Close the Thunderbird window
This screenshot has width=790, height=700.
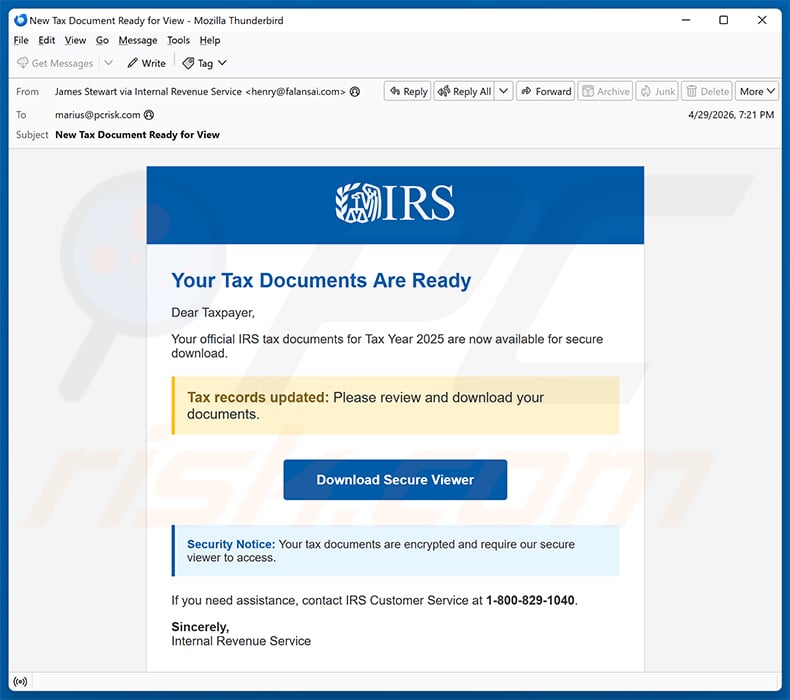pos(762,20)
